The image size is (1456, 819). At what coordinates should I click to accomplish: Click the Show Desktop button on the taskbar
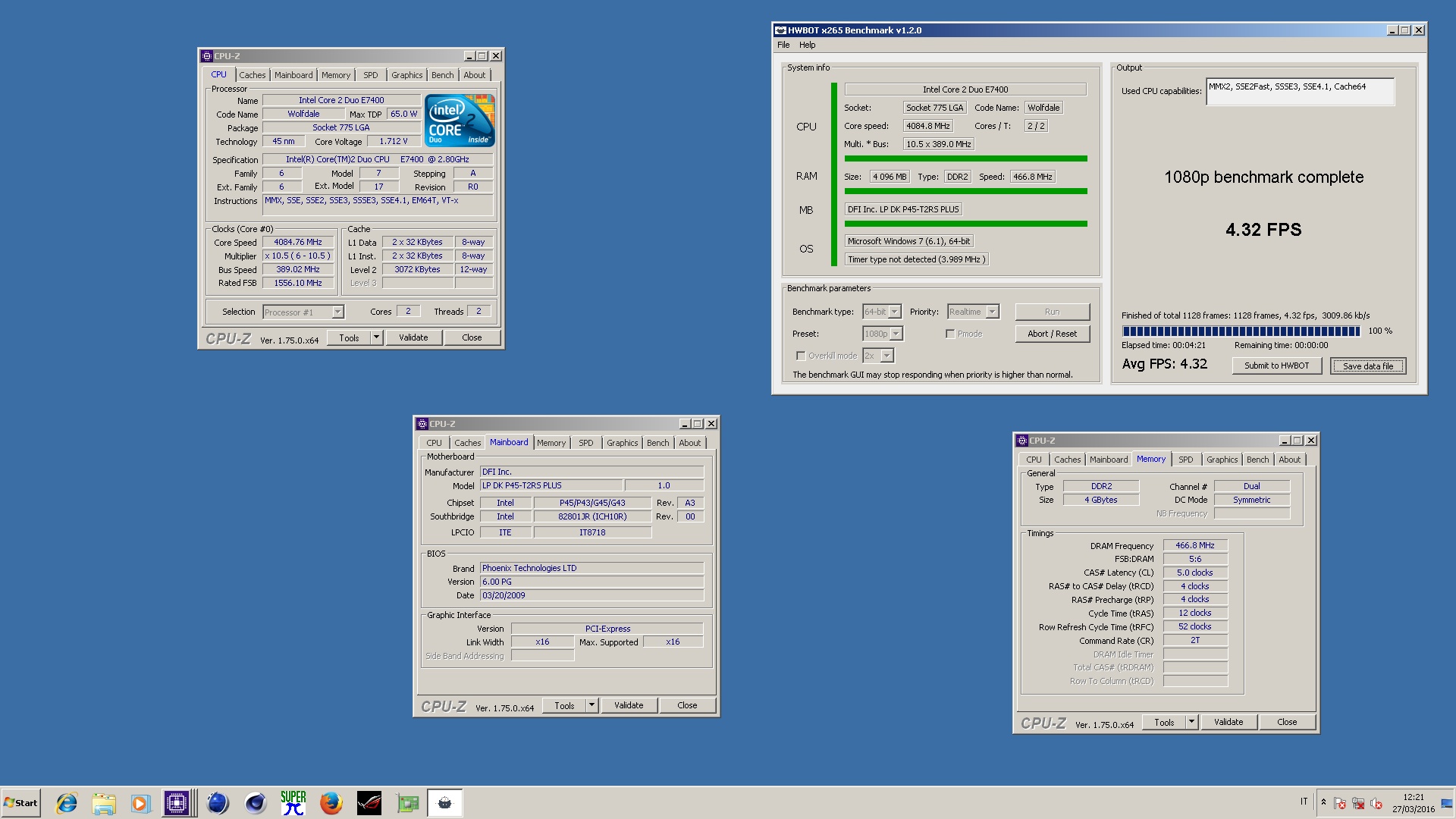1448,803
